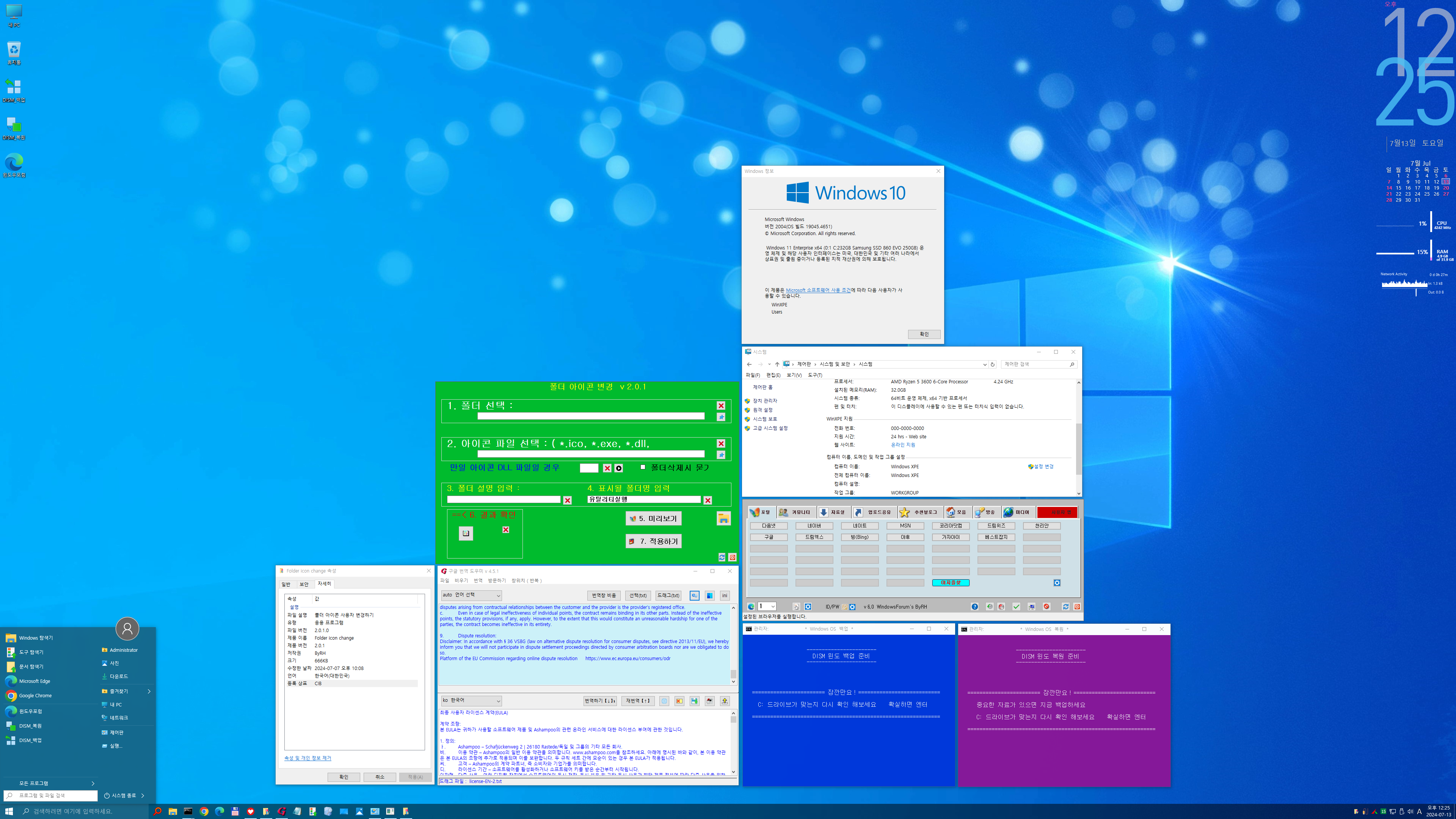The width and height of the screenshot is (1456, 819).
Task: Click the yellow up-arrow icon in the translator
Action: 725,701
